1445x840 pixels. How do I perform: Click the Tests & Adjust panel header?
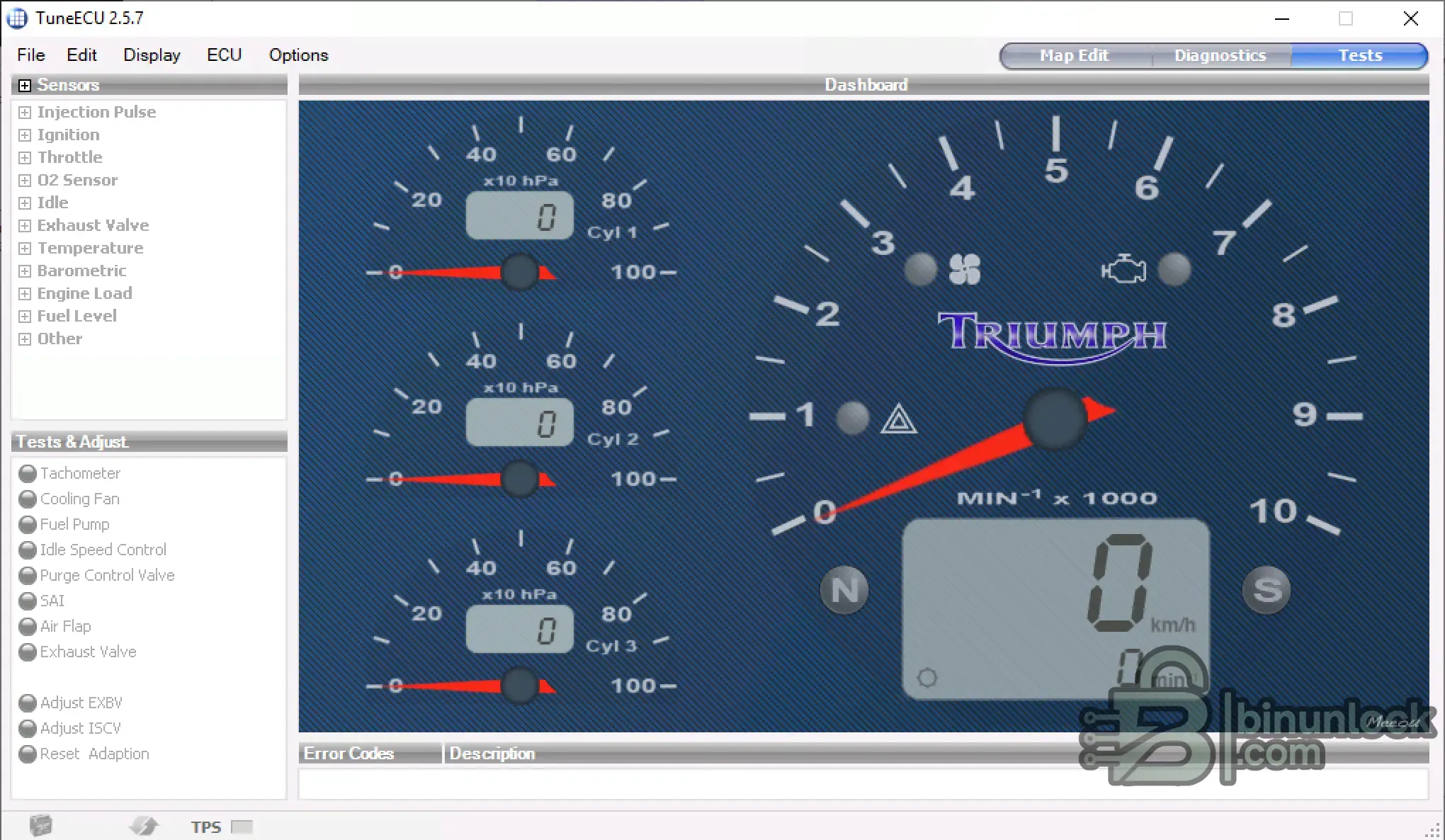[x=149, y=442]
